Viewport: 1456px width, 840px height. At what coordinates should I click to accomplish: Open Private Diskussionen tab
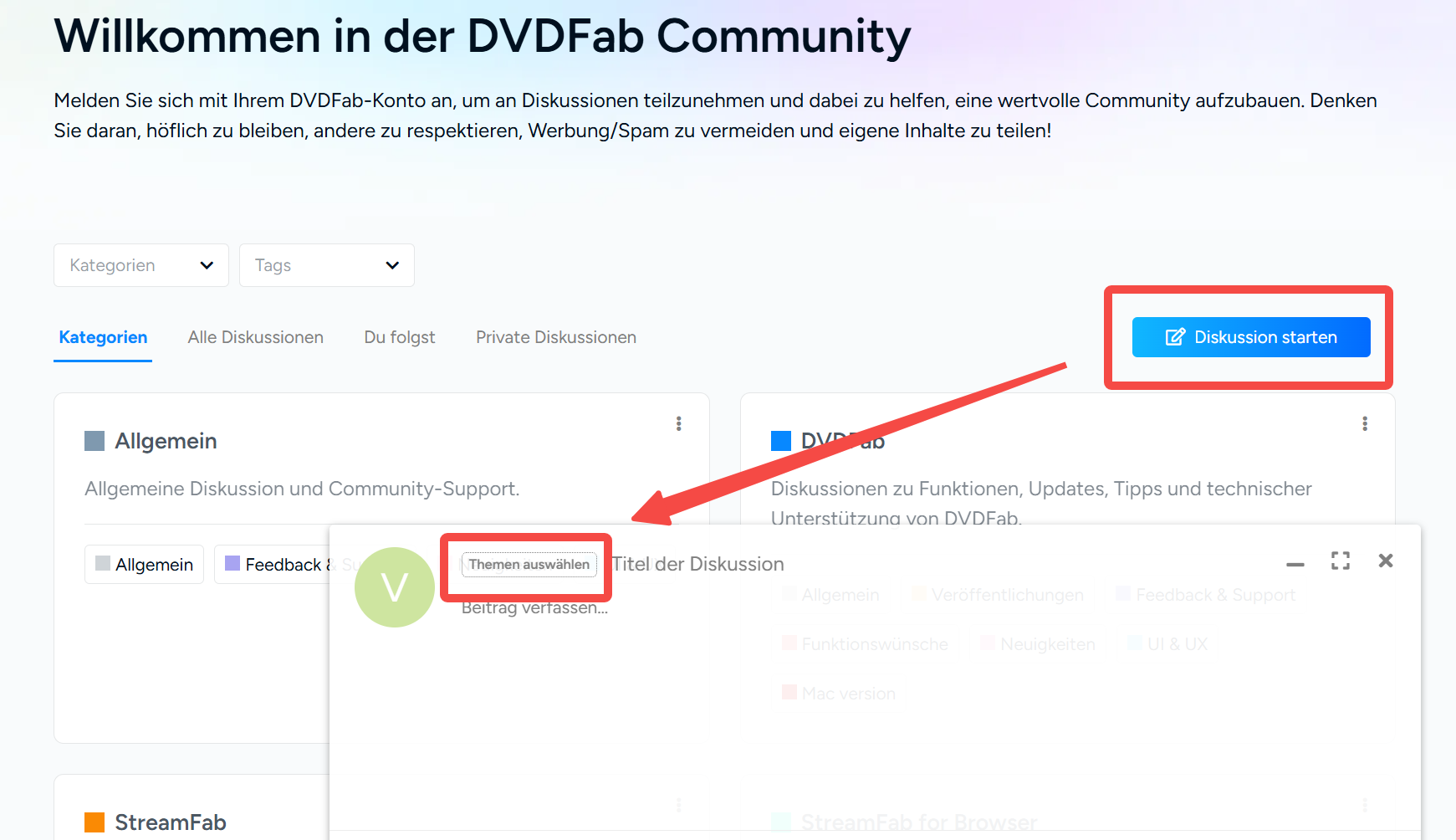click(x=556, y=337)
